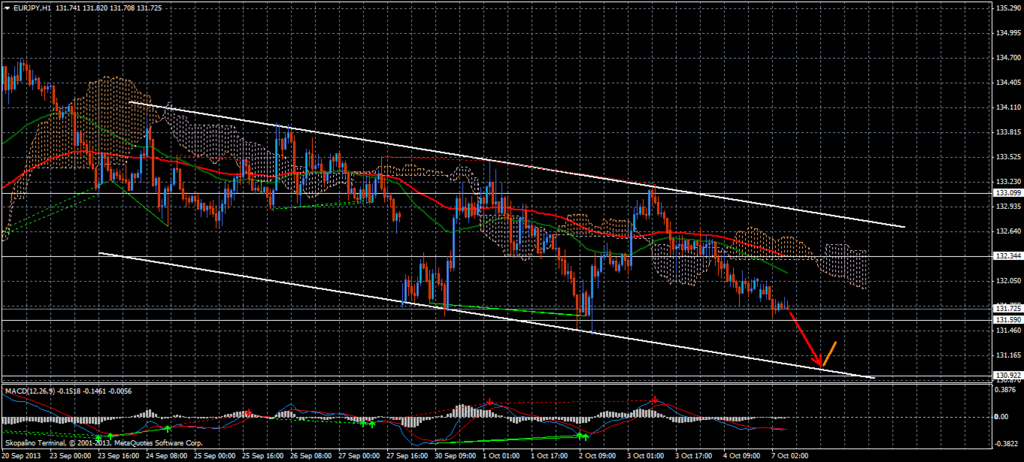Click the 131.165 price scale label

click(1008, 355)
